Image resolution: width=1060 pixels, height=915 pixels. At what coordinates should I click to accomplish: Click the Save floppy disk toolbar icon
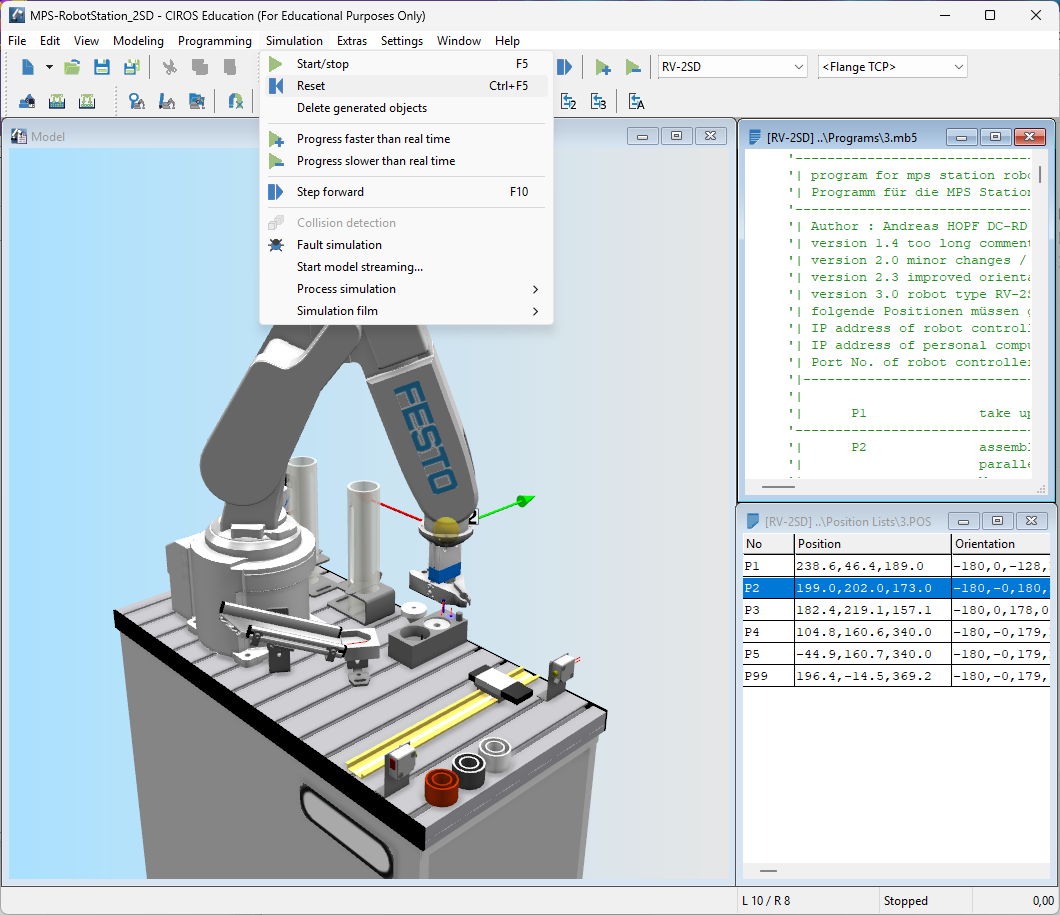(x=102, y=67)
